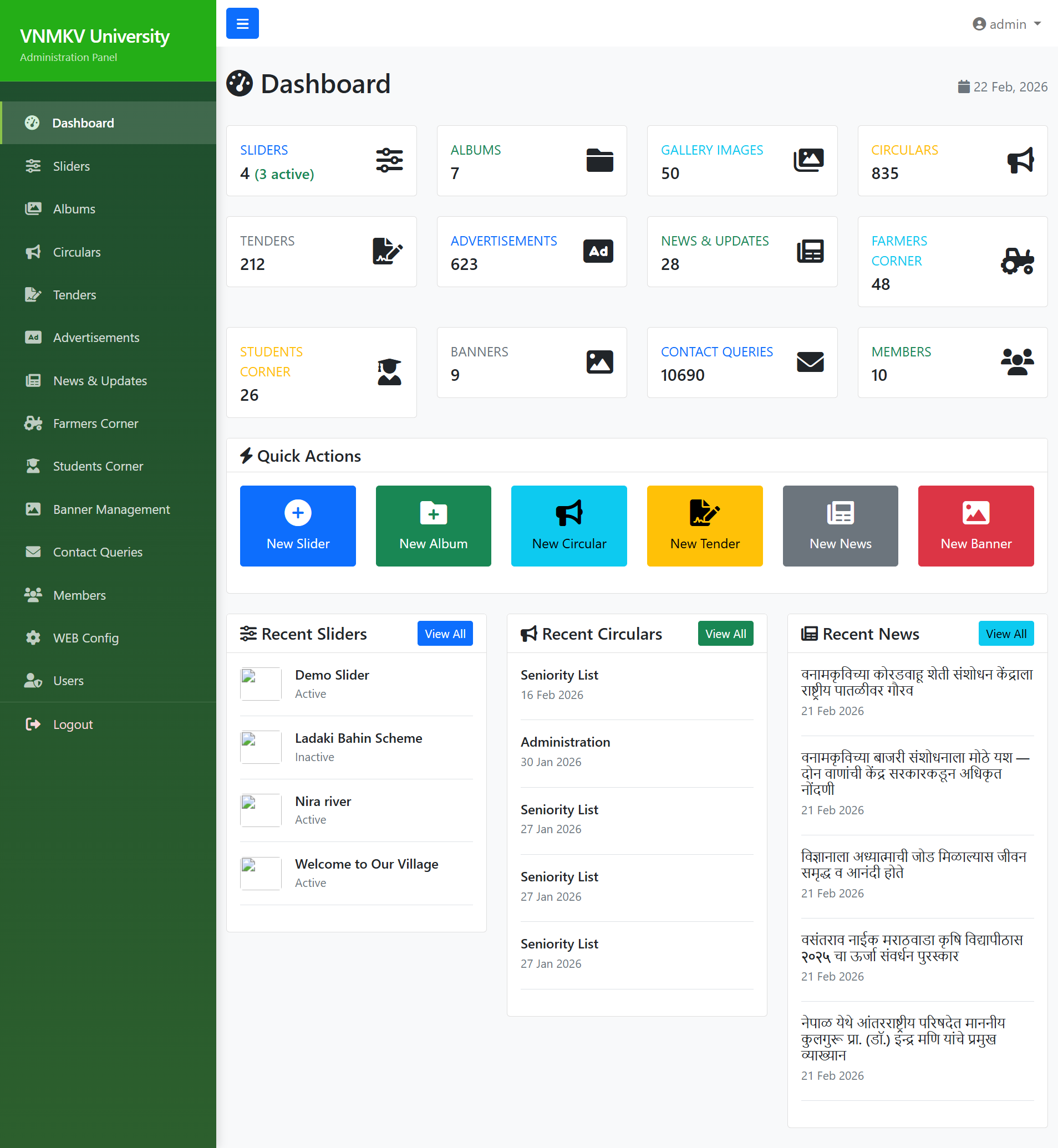Select Logout in the sidebar
The image size is (1058, 1148).
click(x=73, y=724)
